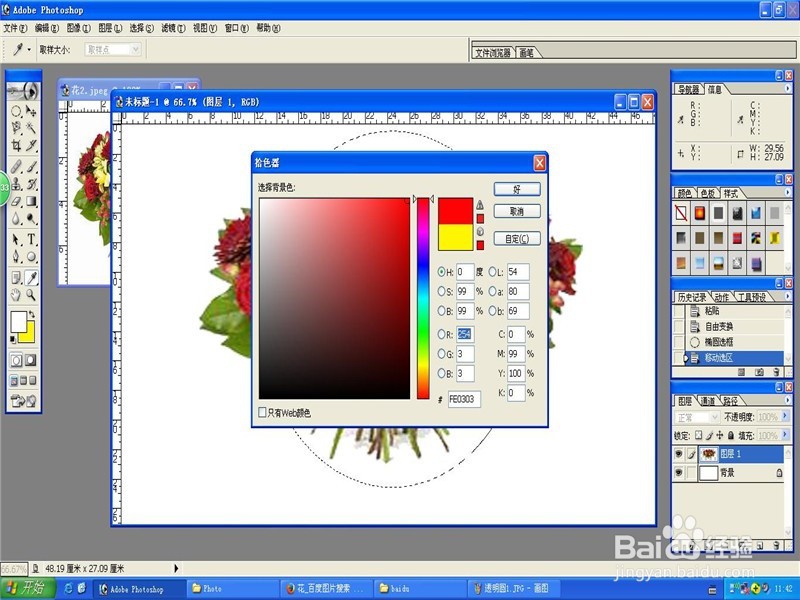
Task: Select the Pen tool
Action: [x=16, y=257]
